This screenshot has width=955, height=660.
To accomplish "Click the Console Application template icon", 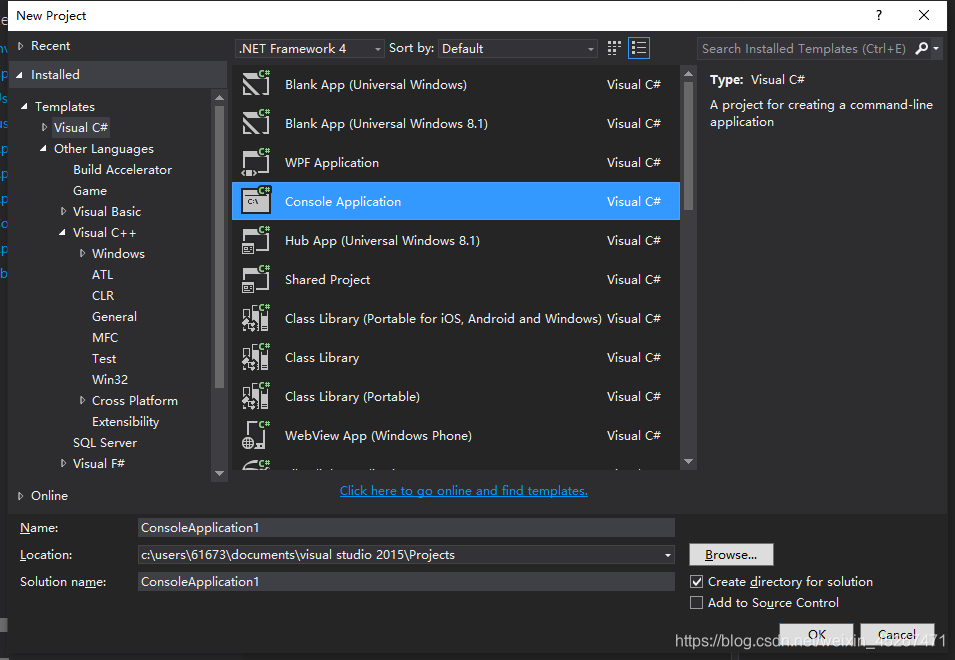I will (256, 200).
